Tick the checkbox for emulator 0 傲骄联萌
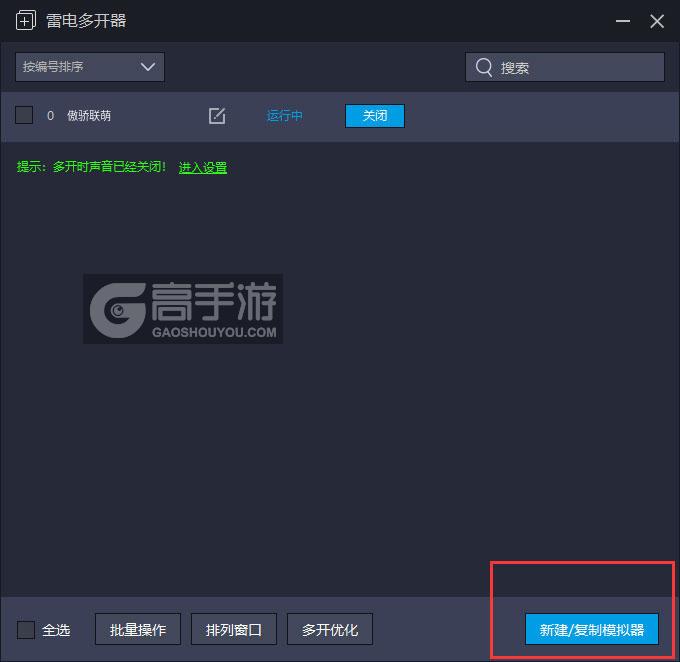Screen dimensions: 680x662 click(x=24, y=115)
